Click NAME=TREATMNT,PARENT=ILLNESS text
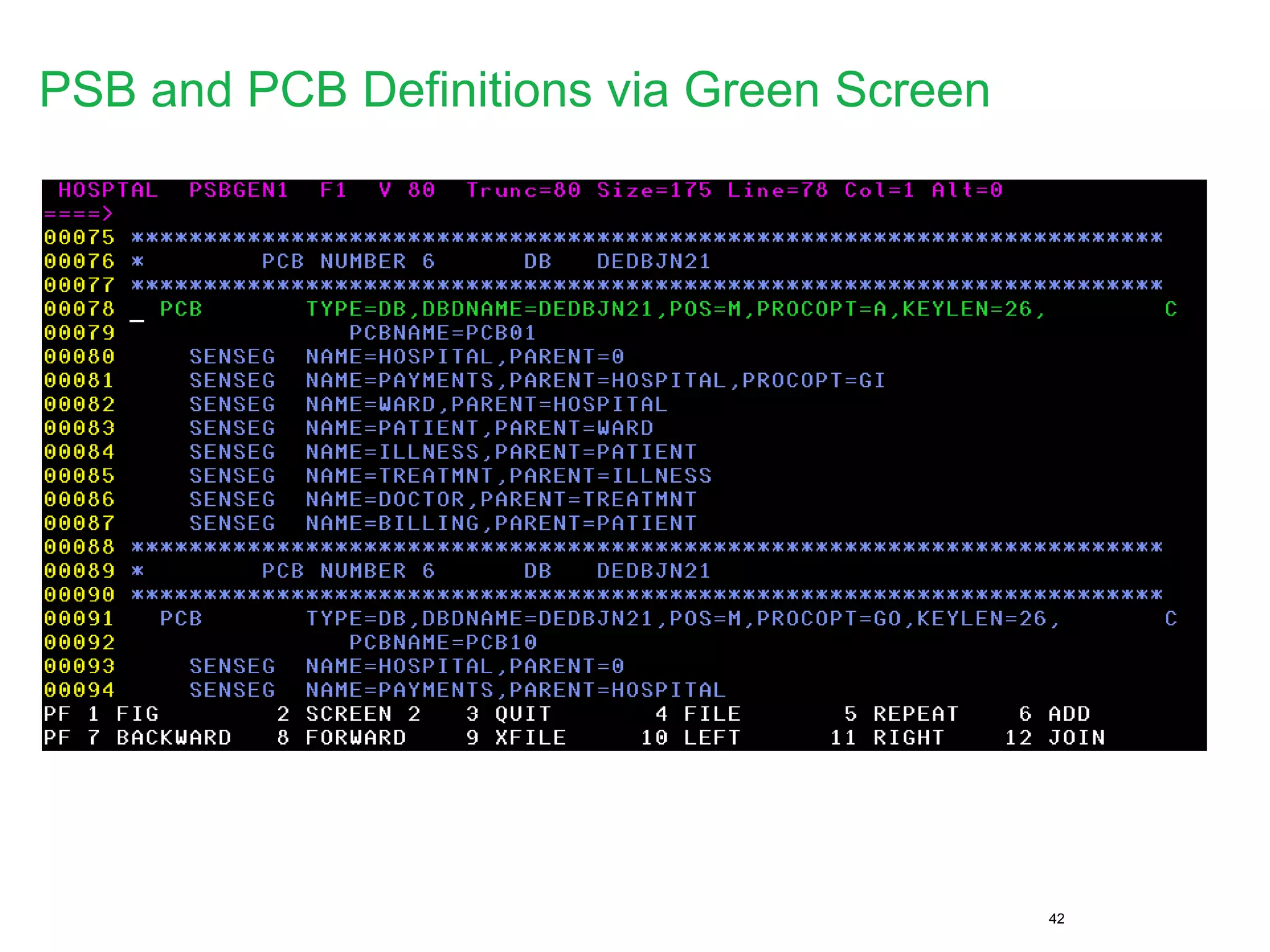The height and width of the screenshot is (952, 1270). click(x=508, y=475)
